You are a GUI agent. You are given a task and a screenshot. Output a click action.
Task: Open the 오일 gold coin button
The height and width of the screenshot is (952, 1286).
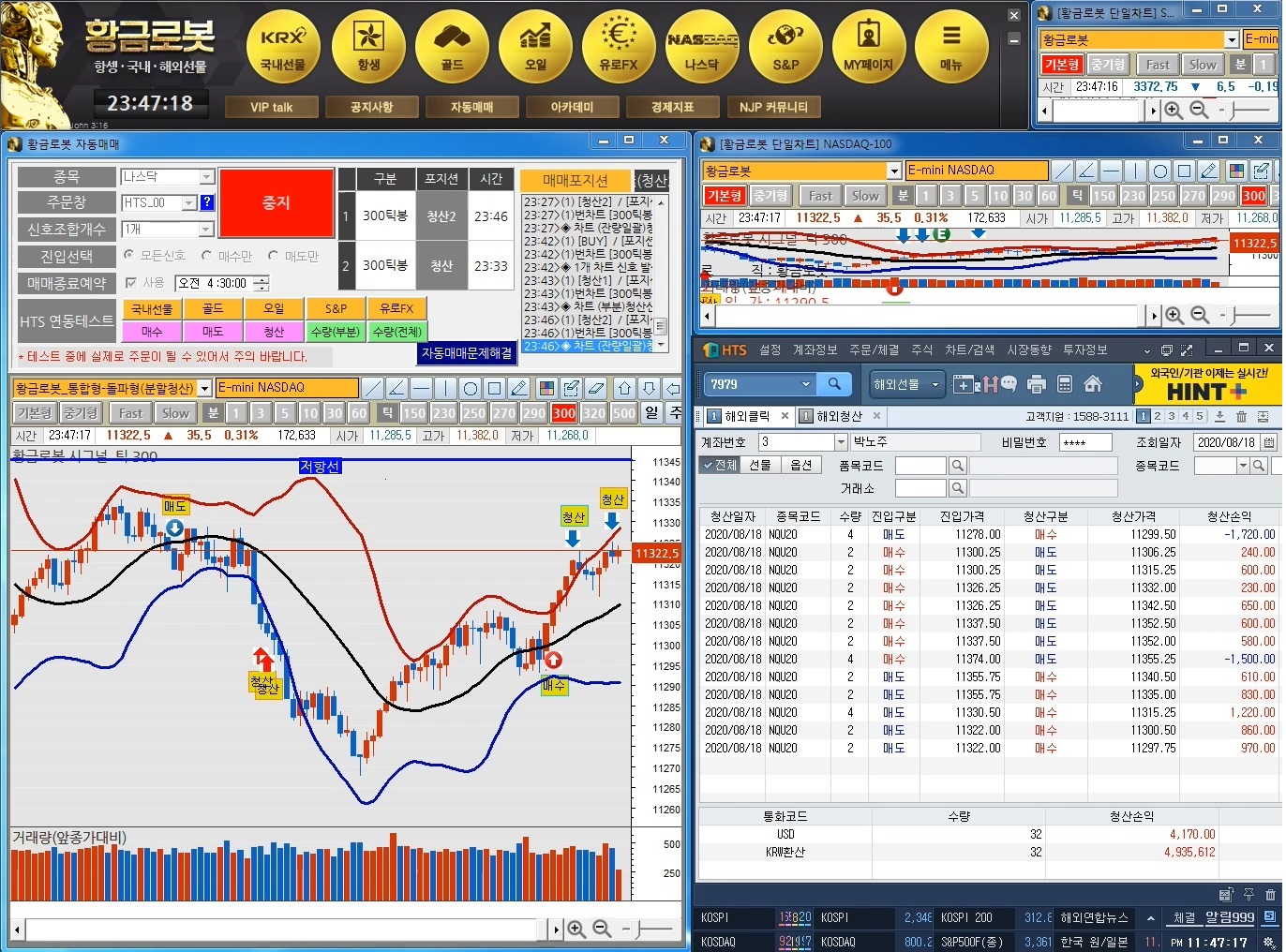[535, 47]
